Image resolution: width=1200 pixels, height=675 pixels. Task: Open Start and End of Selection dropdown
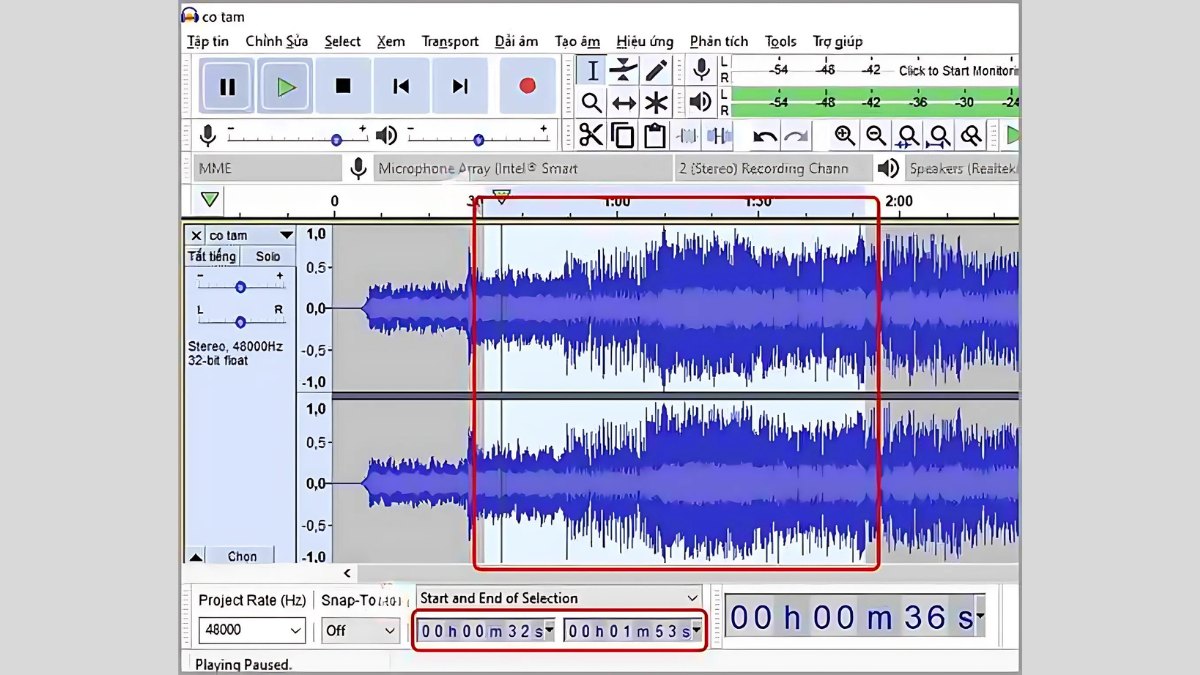[559, 598]
